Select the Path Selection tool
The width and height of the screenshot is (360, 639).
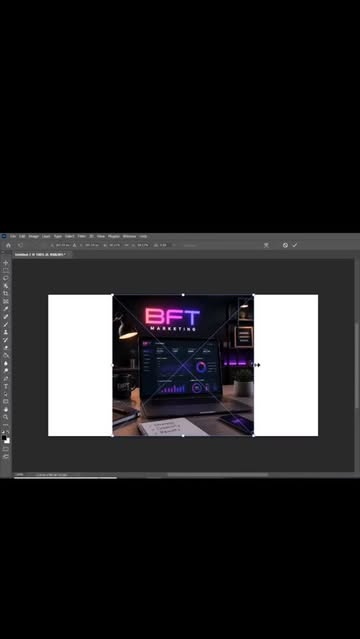tap(6, 394)
